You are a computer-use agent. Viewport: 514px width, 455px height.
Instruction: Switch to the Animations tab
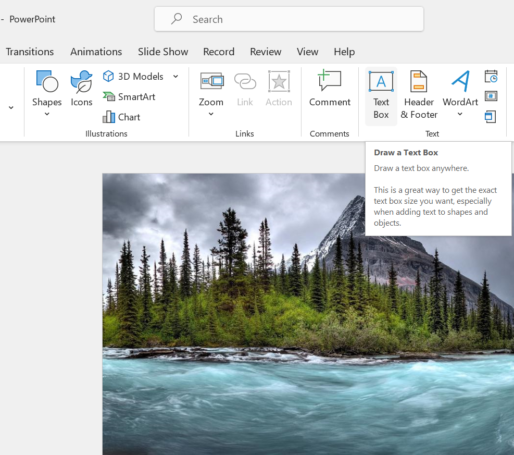coord(96,52)
